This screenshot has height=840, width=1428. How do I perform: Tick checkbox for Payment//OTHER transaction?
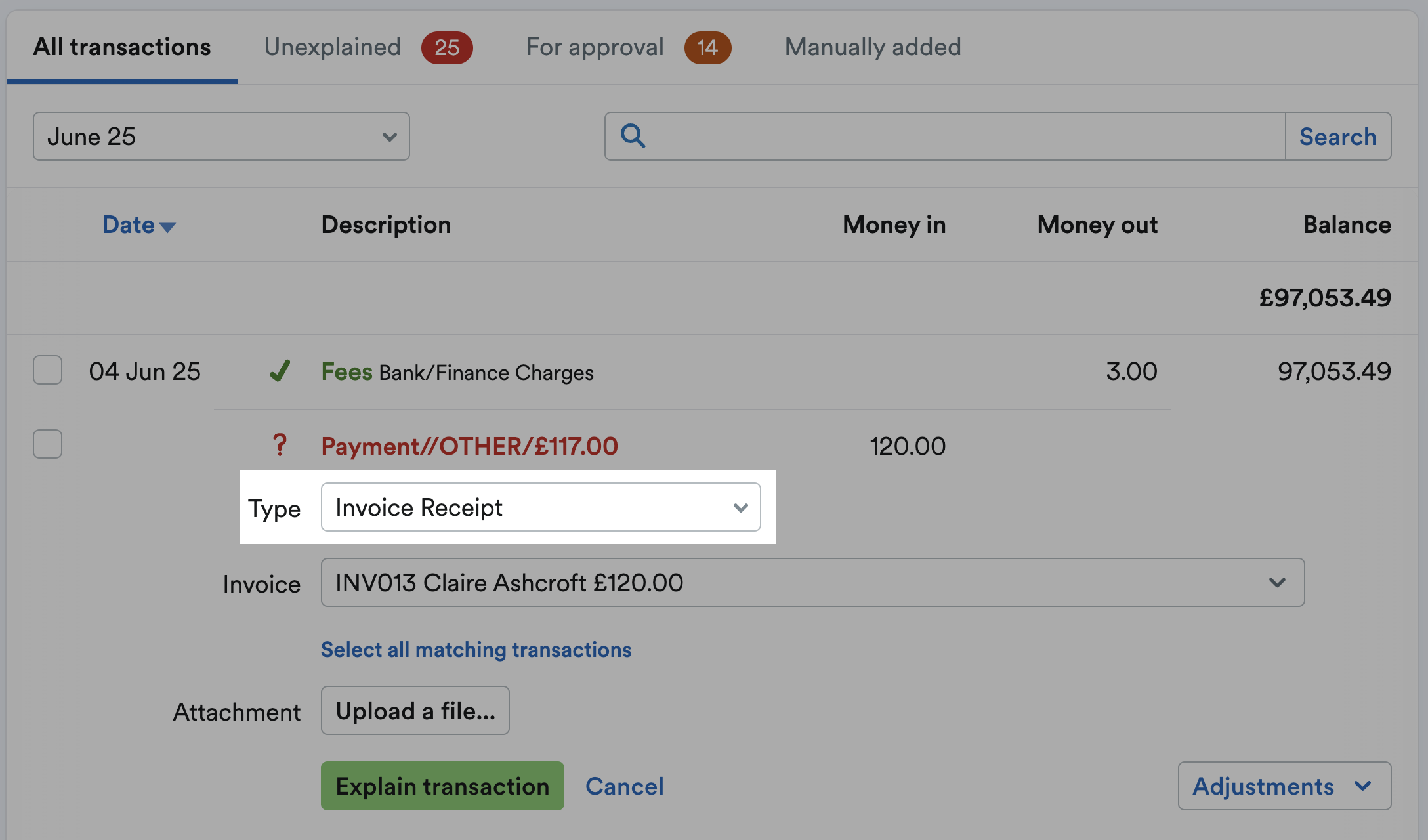click(48, 444)
